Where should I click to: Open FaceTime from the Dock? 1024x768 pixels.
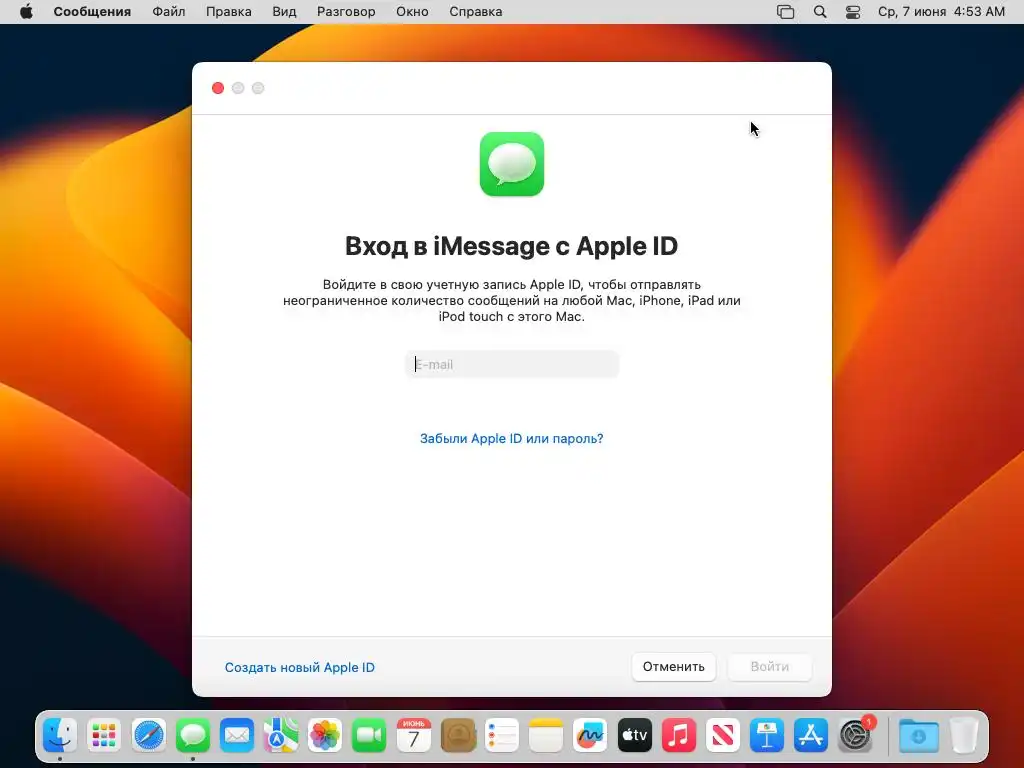(369, 735)
